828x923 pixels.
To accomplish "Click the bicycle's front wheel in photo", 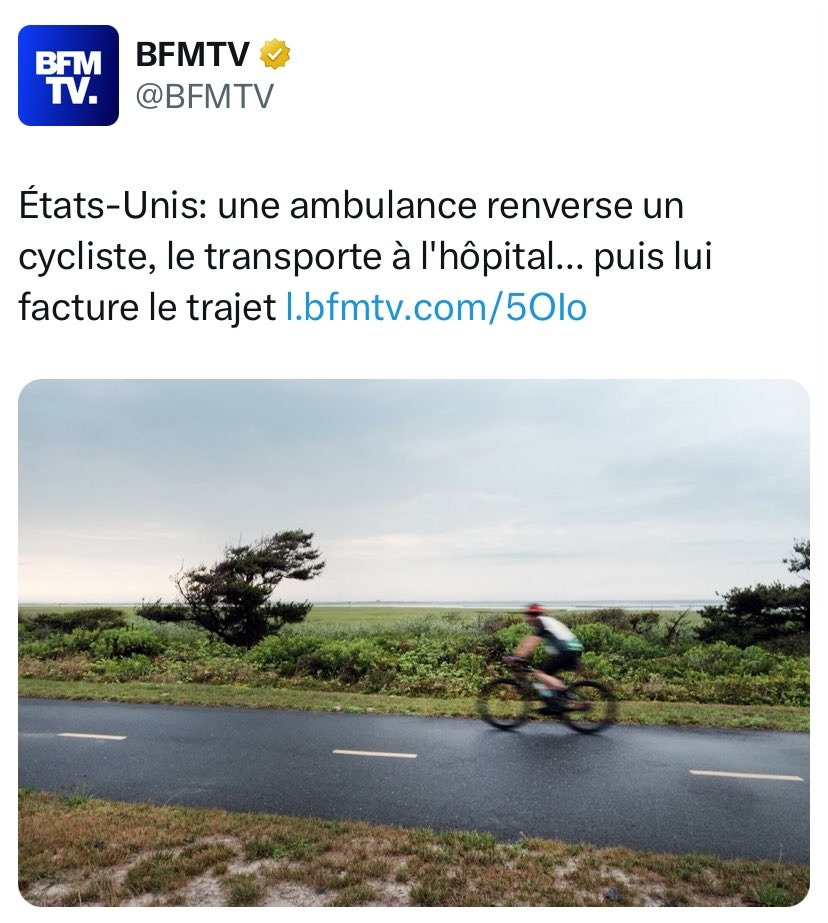I will (x=504, y=703).
